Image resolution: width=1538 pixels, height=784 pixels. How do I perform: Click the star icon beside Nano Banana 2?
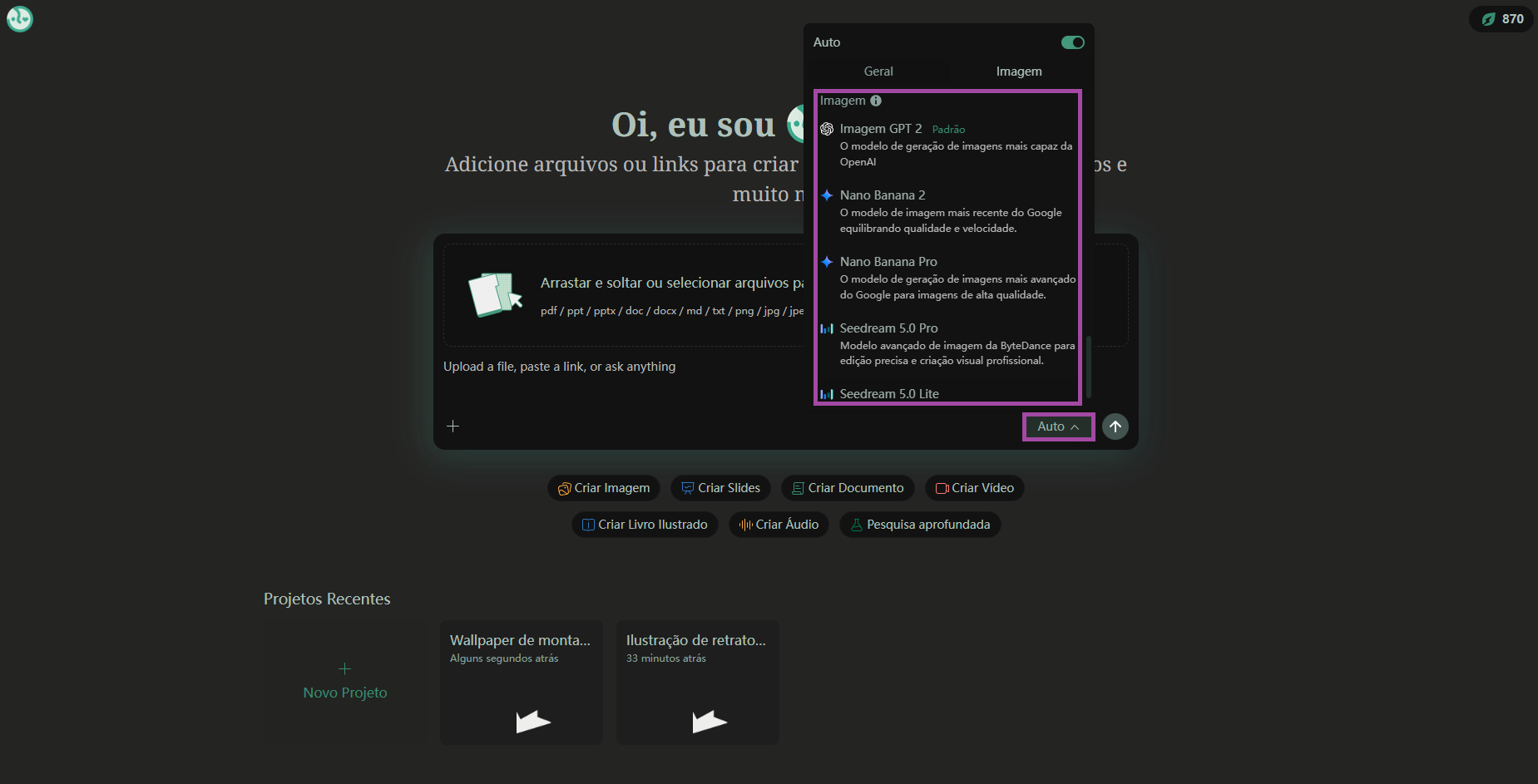[827, 195]
